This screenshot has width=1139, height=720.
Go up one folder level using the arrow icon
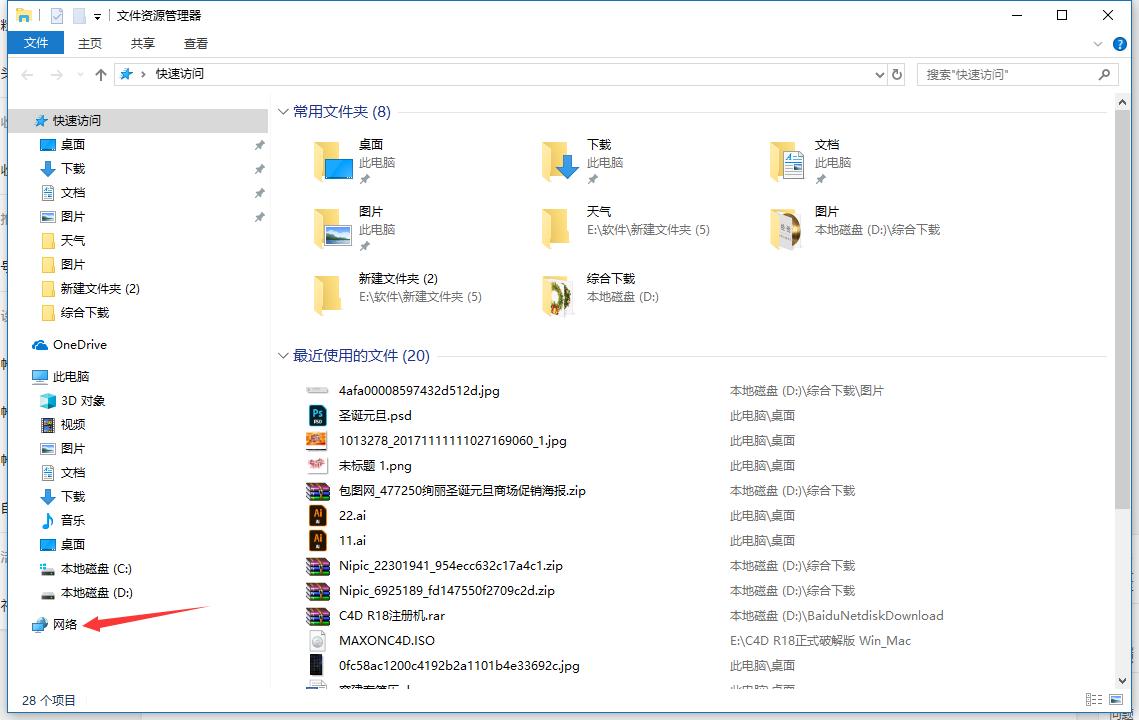point(100,74)
